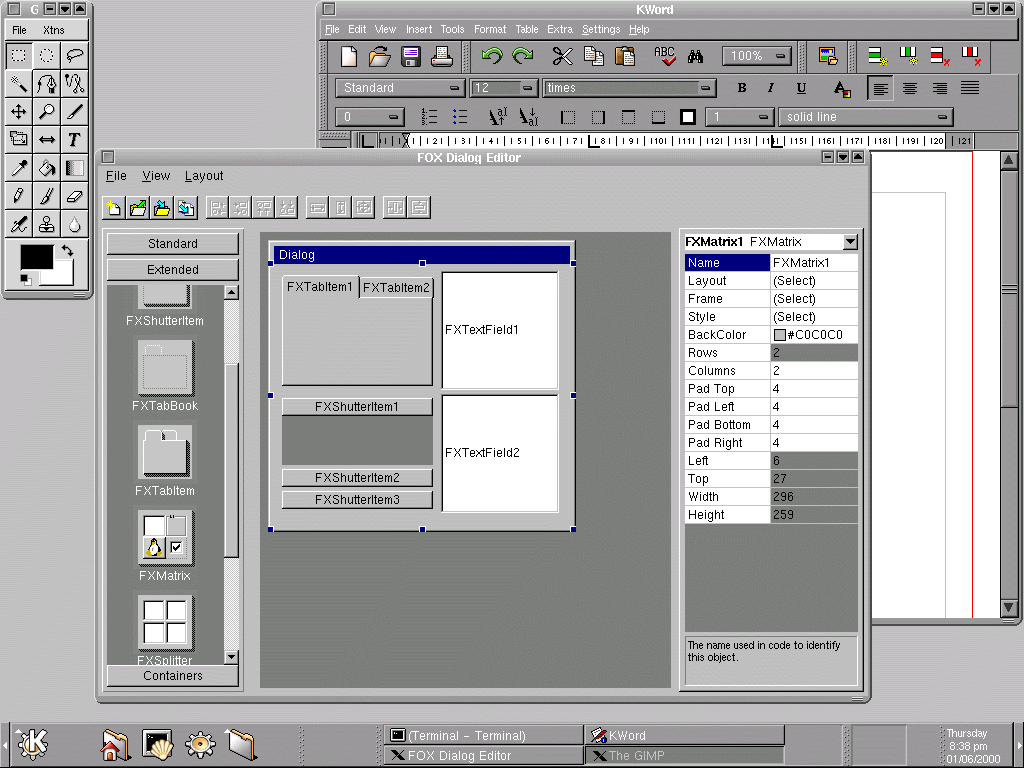Click KWord open file icon
The image size is (1024, 768).
click(379, 57)
